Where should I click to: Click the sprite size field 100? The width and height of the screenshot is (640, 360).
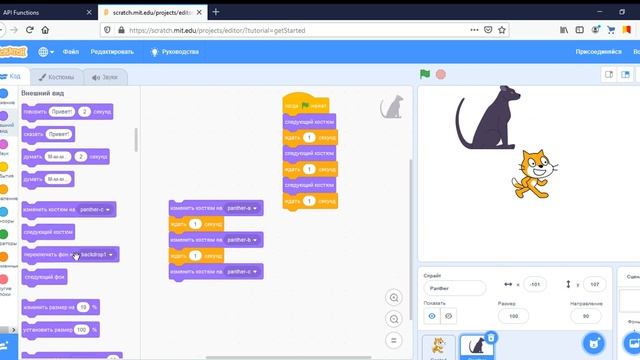click(x=513, y=316)
